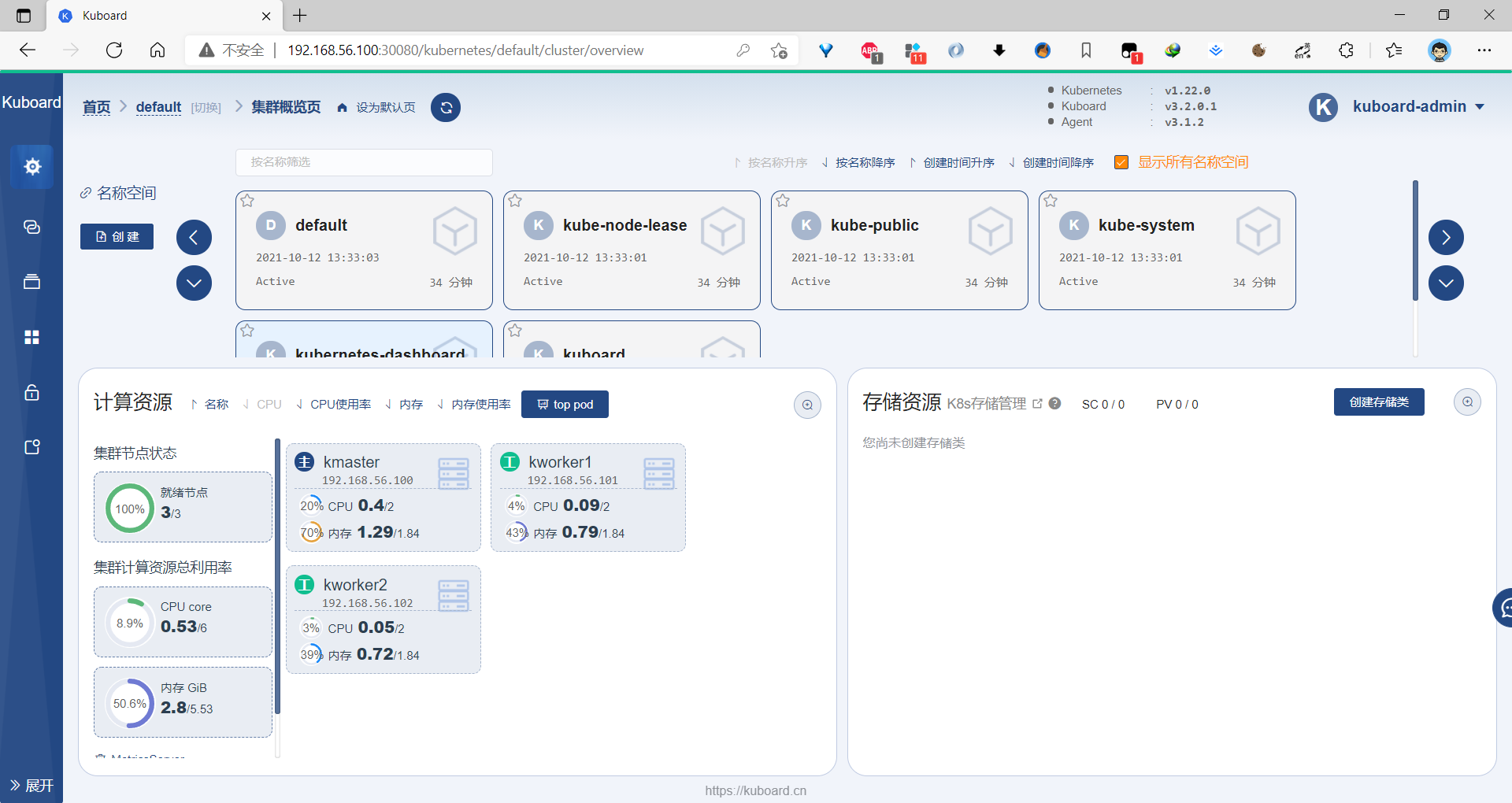The image size is (1512, 803).
Task: Open the second sidebar icon below the gear
Action: coord(31,227)
